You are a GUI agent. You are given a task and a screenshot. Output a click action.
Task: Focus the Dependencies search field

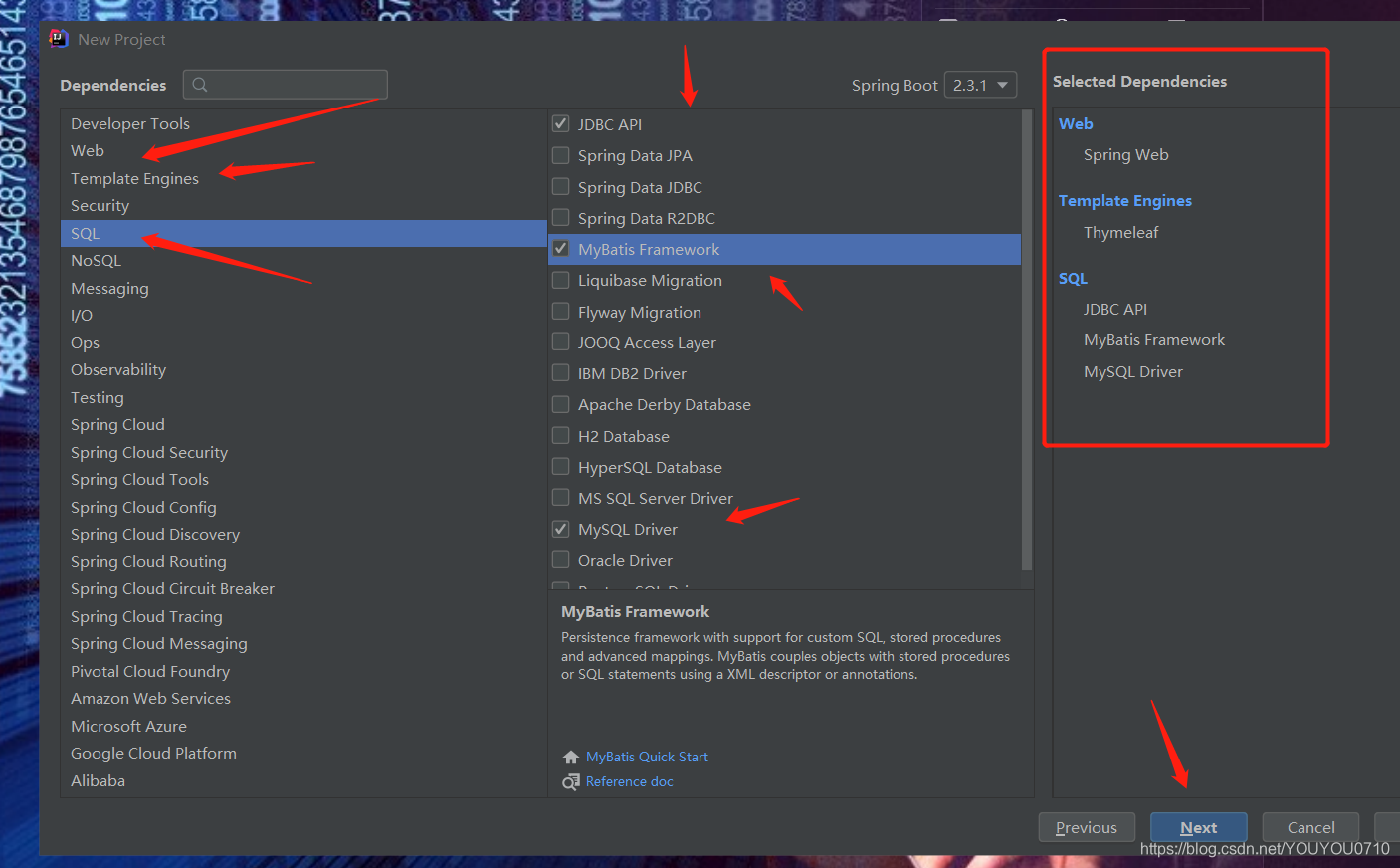(286, 85)
